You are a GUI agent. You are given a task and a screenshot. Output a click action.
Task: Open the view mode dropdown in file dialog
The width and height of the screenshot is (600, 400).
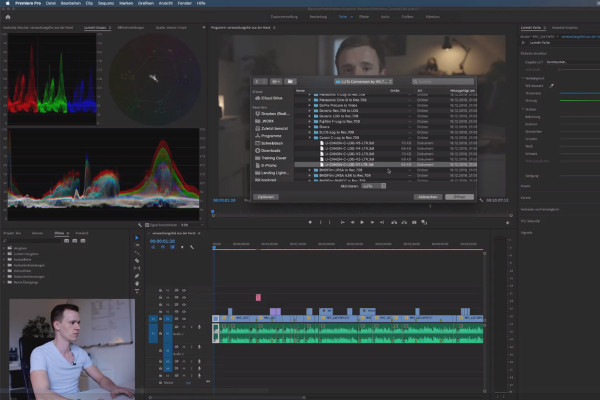[276, 82]
